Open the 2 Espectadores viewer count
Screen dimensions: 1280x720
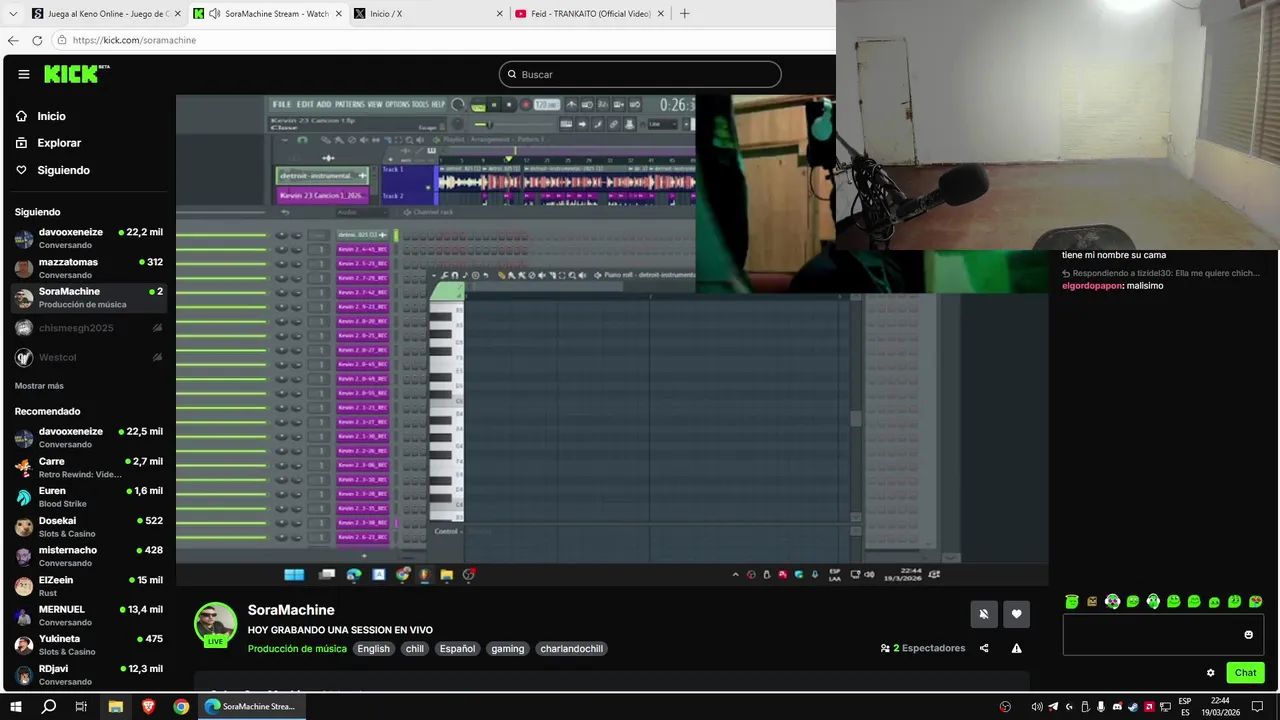(x=922, y=648)
